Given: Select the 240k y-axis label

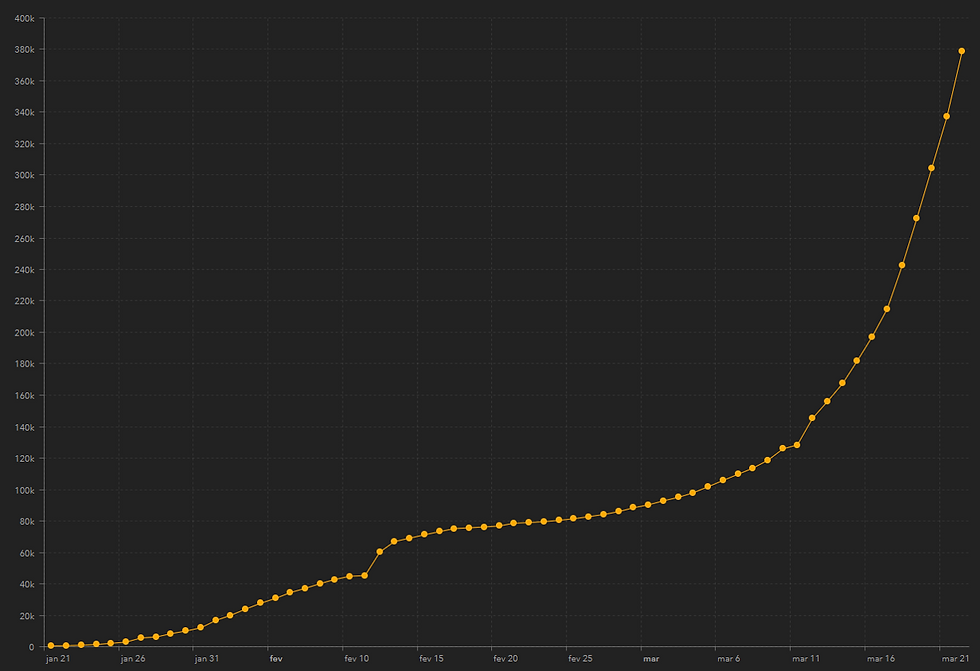Looking at the screenshot, I should pos(24,270).
